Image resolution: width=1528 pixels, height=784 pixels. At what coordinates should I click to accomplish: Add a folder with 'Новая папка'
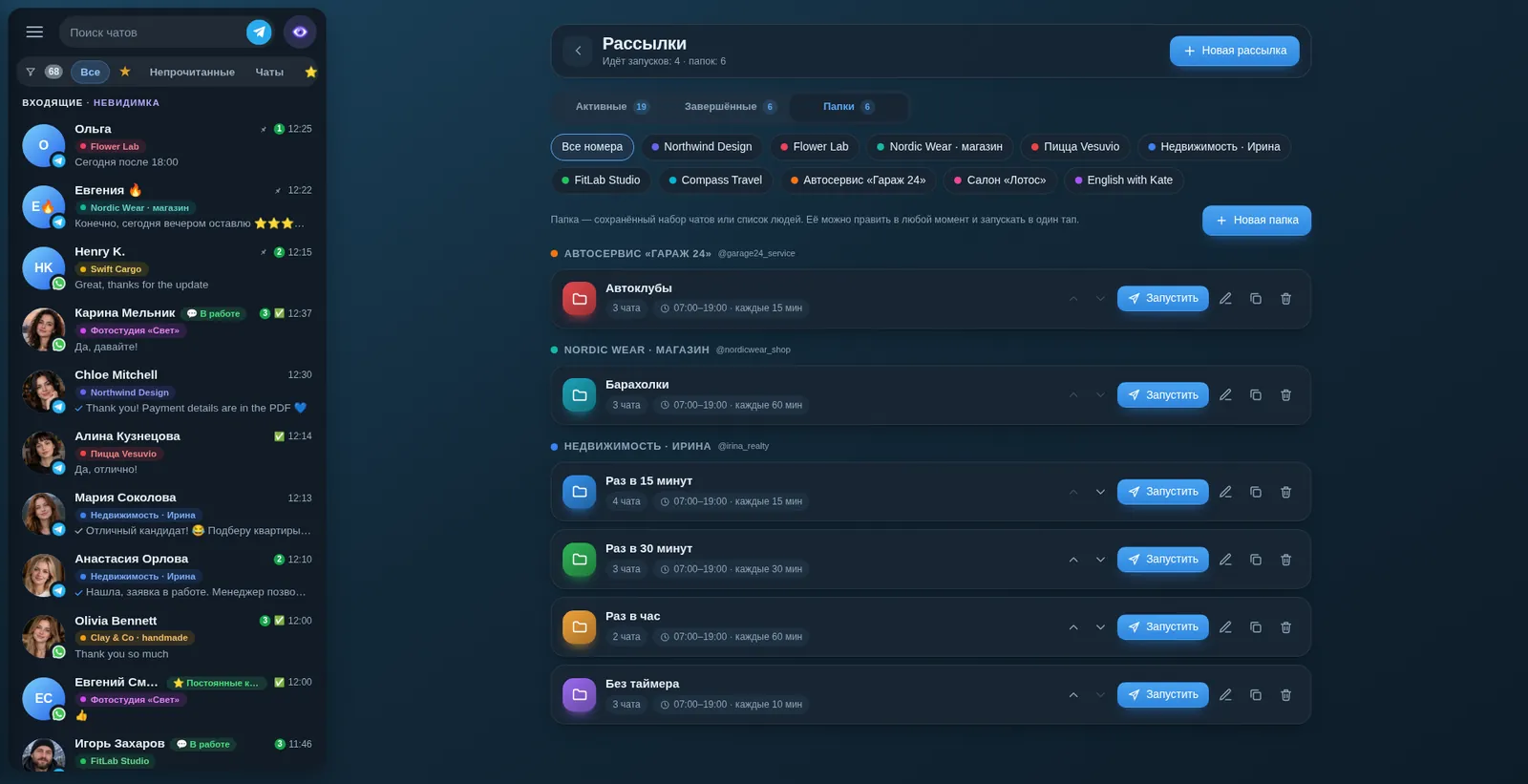1257,221
